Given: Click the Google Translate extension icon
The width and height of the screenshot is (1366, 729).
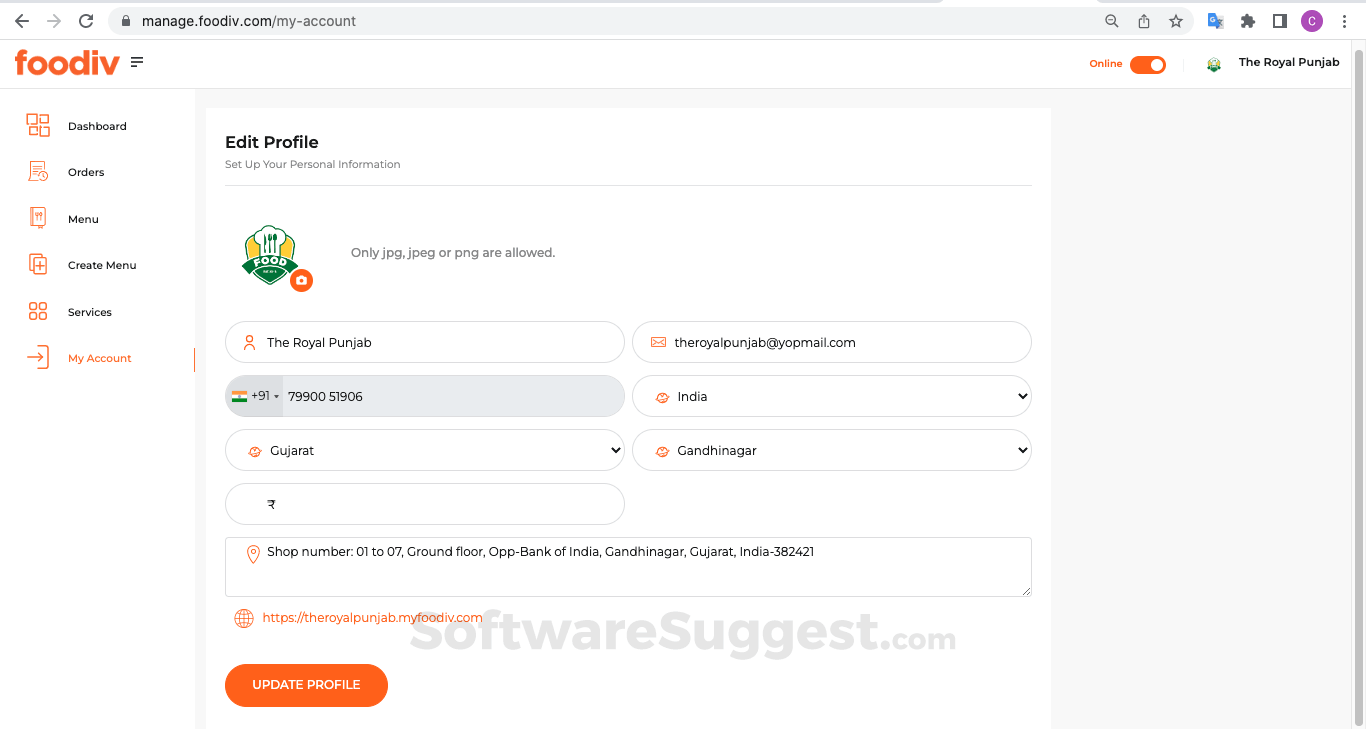Looking at the screenshot, I should tap(1215, 21).
